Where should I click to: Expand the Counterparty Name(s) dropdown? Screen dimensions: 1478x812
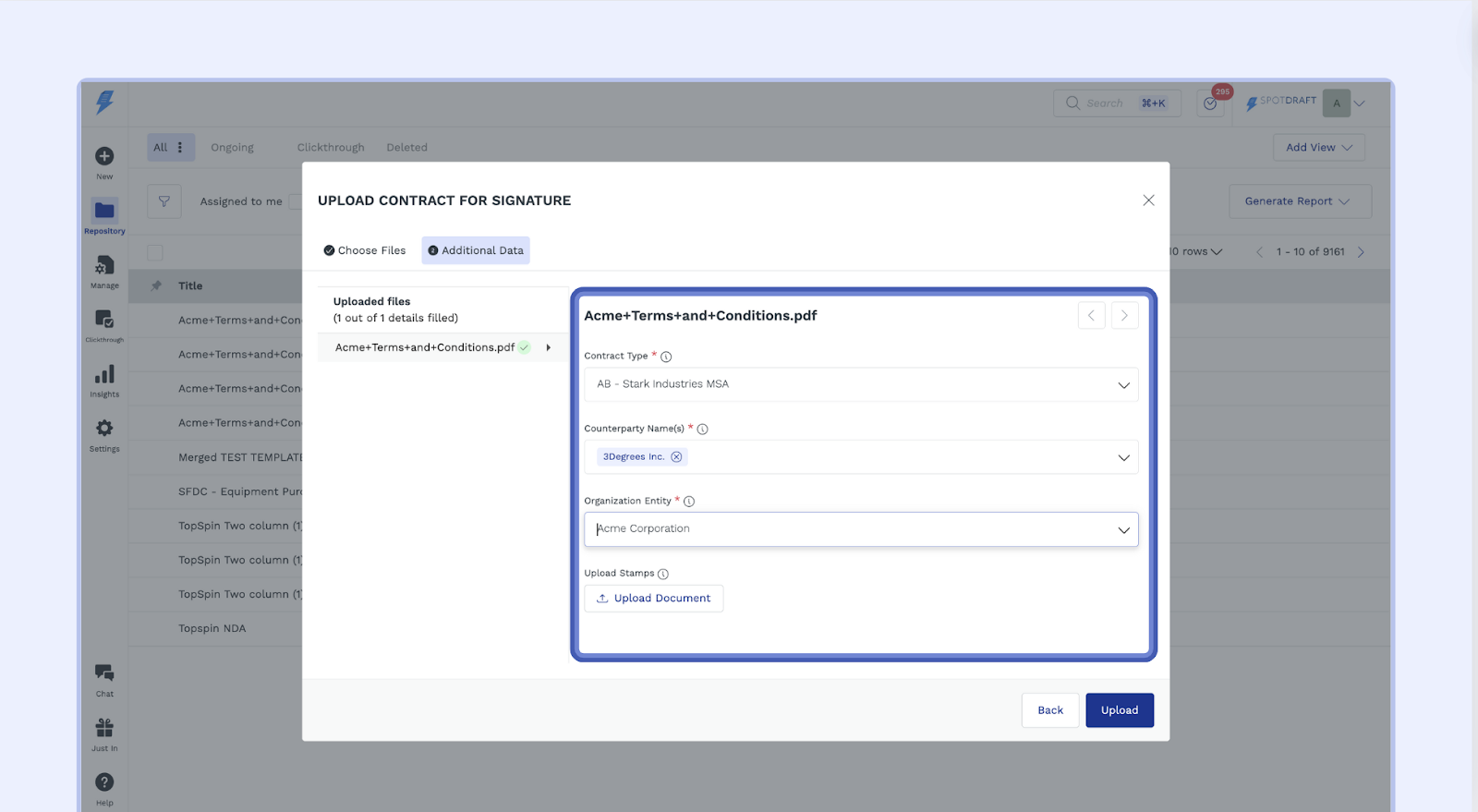tap(1123, 457)
